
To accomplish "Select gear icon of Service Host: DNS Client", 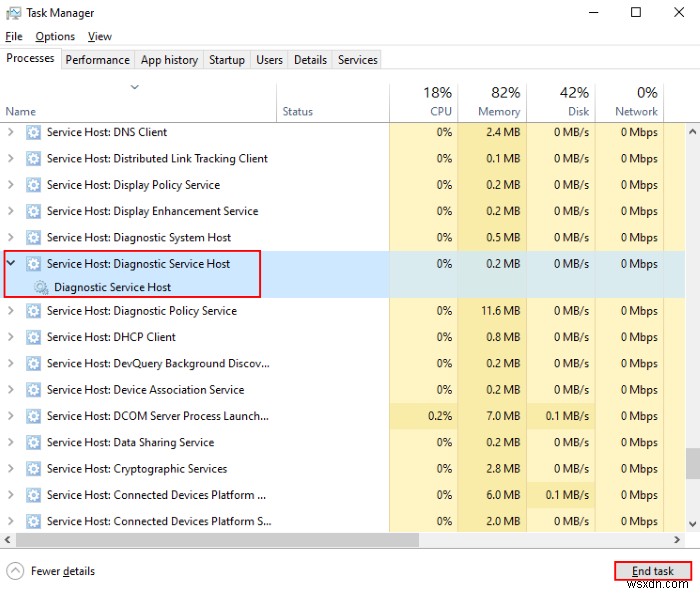I will point(33,133).
